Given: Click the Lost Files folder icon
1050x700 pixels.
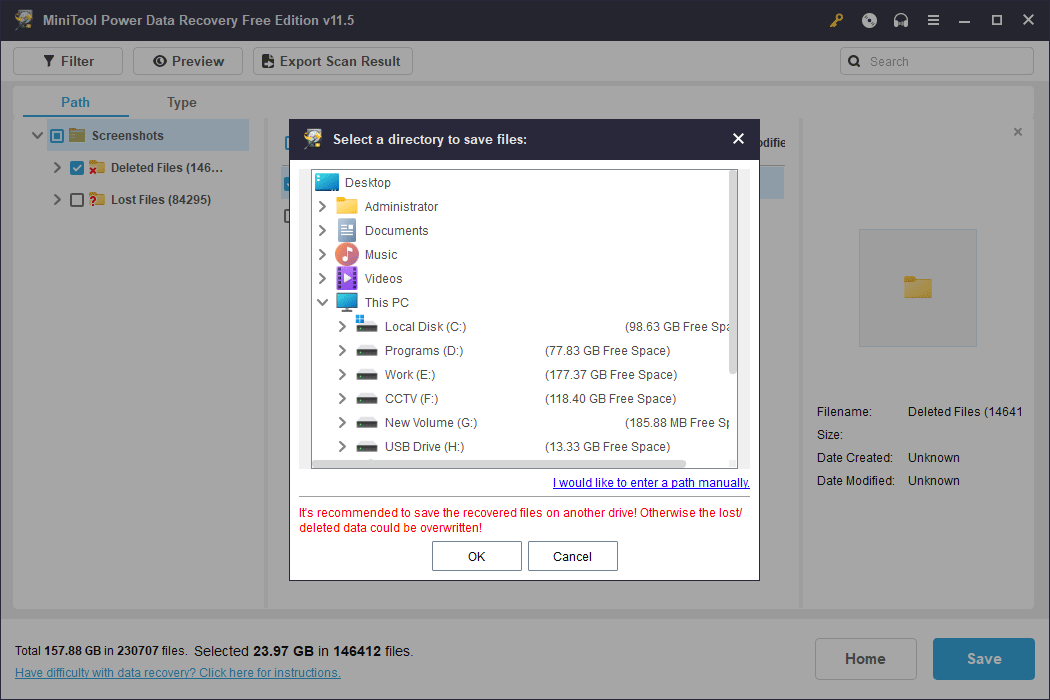Looking at the screenshot, I should point(97,200).
